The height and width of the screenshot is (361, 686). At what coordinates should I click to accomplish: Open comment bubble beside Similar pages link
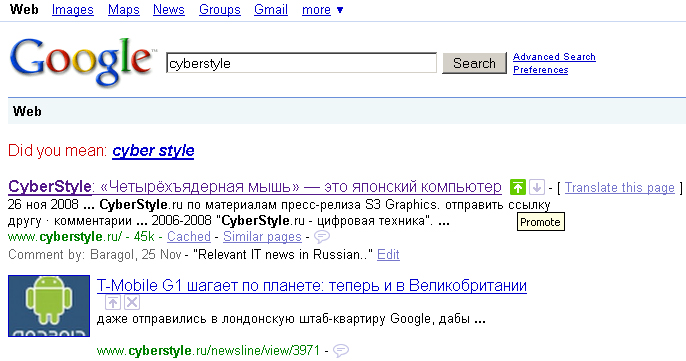pos(322,237)
